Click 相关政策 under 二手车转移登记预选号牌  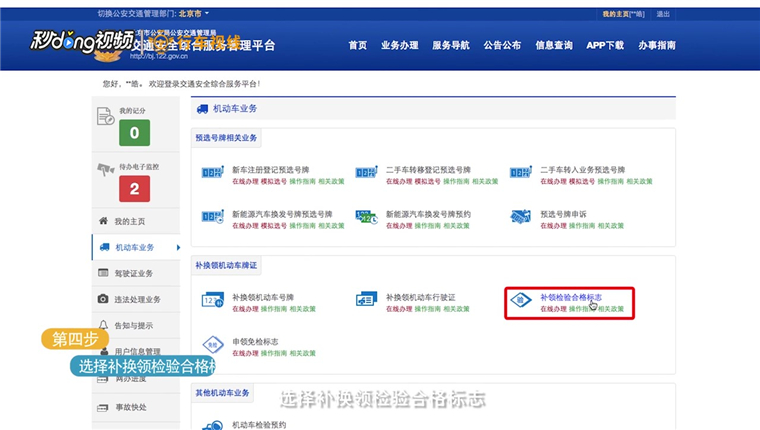point(485,181)
